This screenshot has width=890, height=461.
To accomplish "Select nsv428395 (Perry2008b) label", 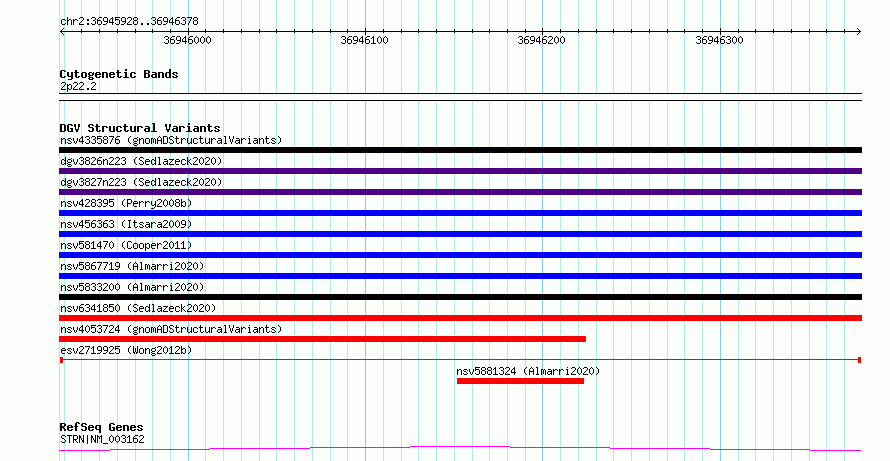I will point(126,203).
